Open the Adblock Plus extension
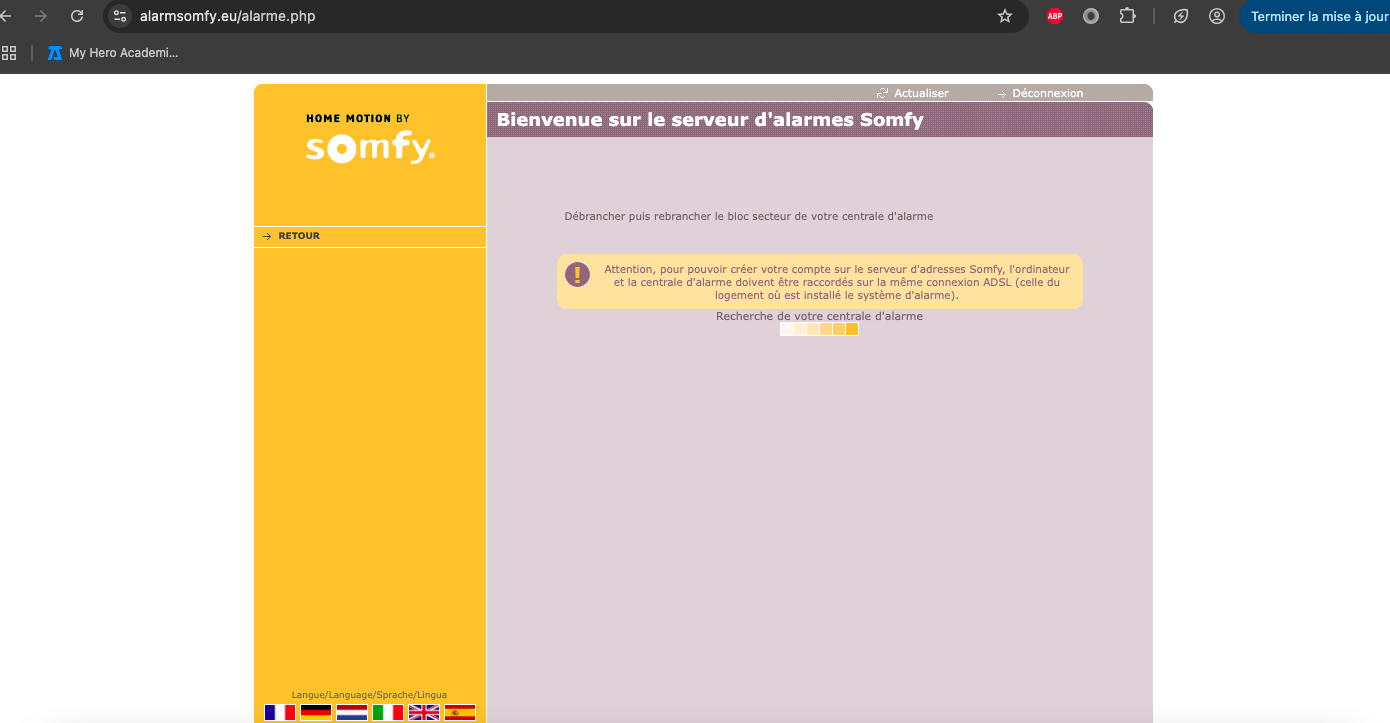1390x723 pixels. coord(1055,16)
